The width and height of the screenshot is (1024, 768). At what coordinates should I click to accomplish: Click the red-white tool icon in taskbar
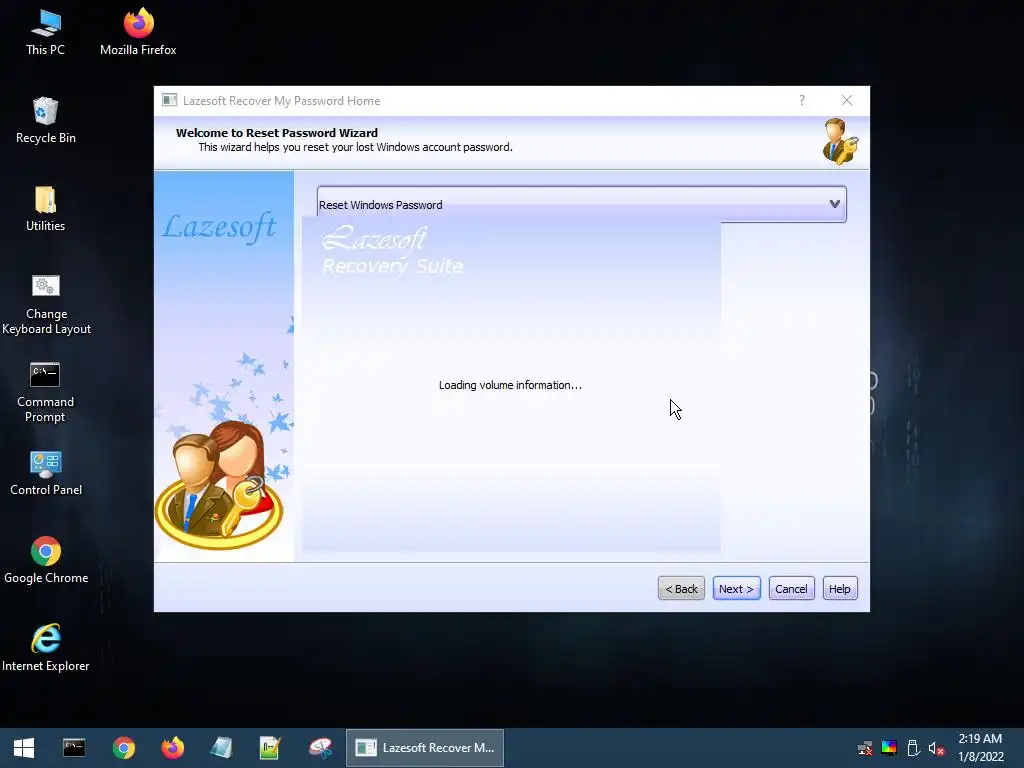[320, 748]
